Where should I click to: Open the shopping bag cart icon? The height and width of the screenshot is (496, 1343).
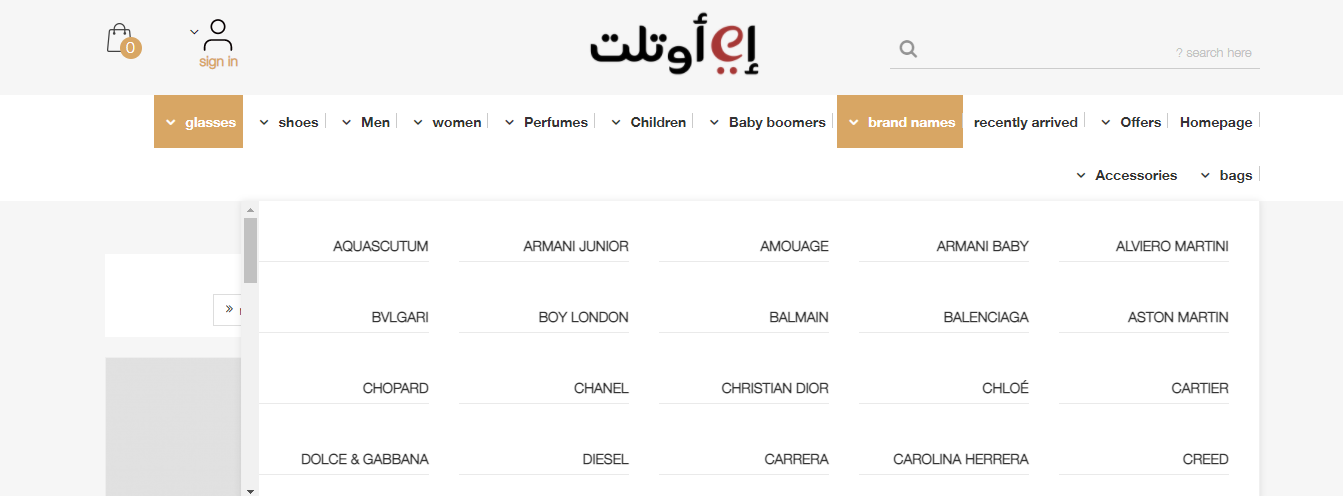pyautogui.click(x=120, y=39)
